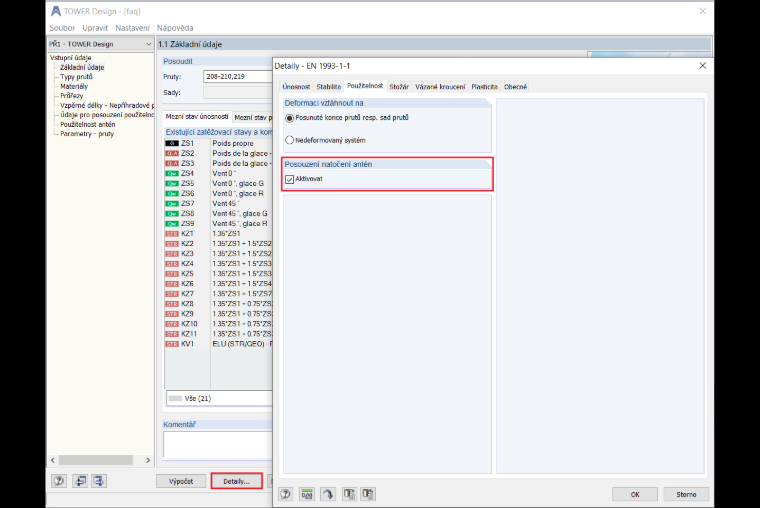Select Nedeformovaný systém radio option
Screen dimensions: 760x508
click(289, 140)
